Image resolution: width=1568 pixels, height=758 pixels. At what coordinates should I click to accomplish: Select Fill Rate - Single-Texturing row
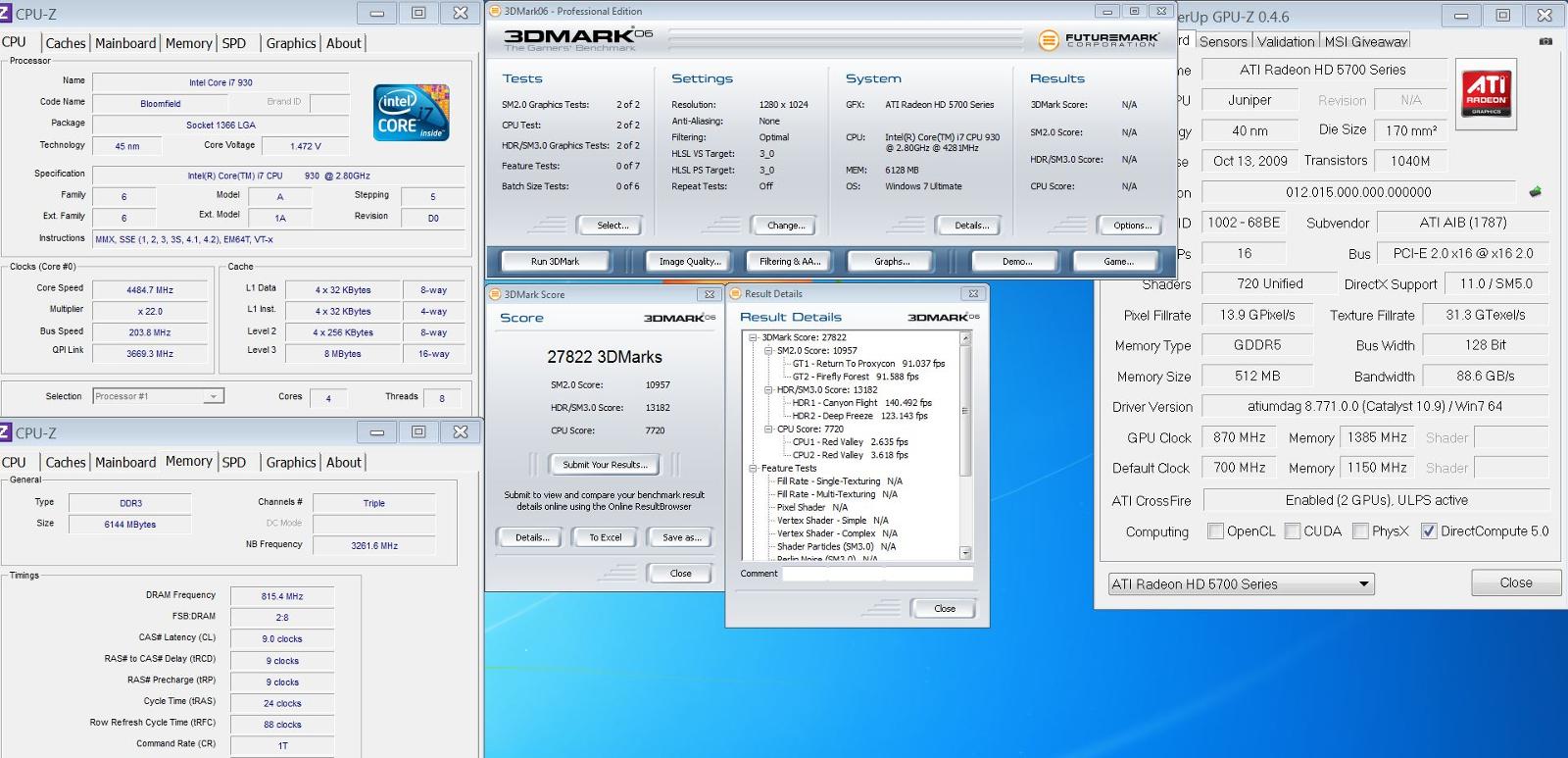coord(839,481)
